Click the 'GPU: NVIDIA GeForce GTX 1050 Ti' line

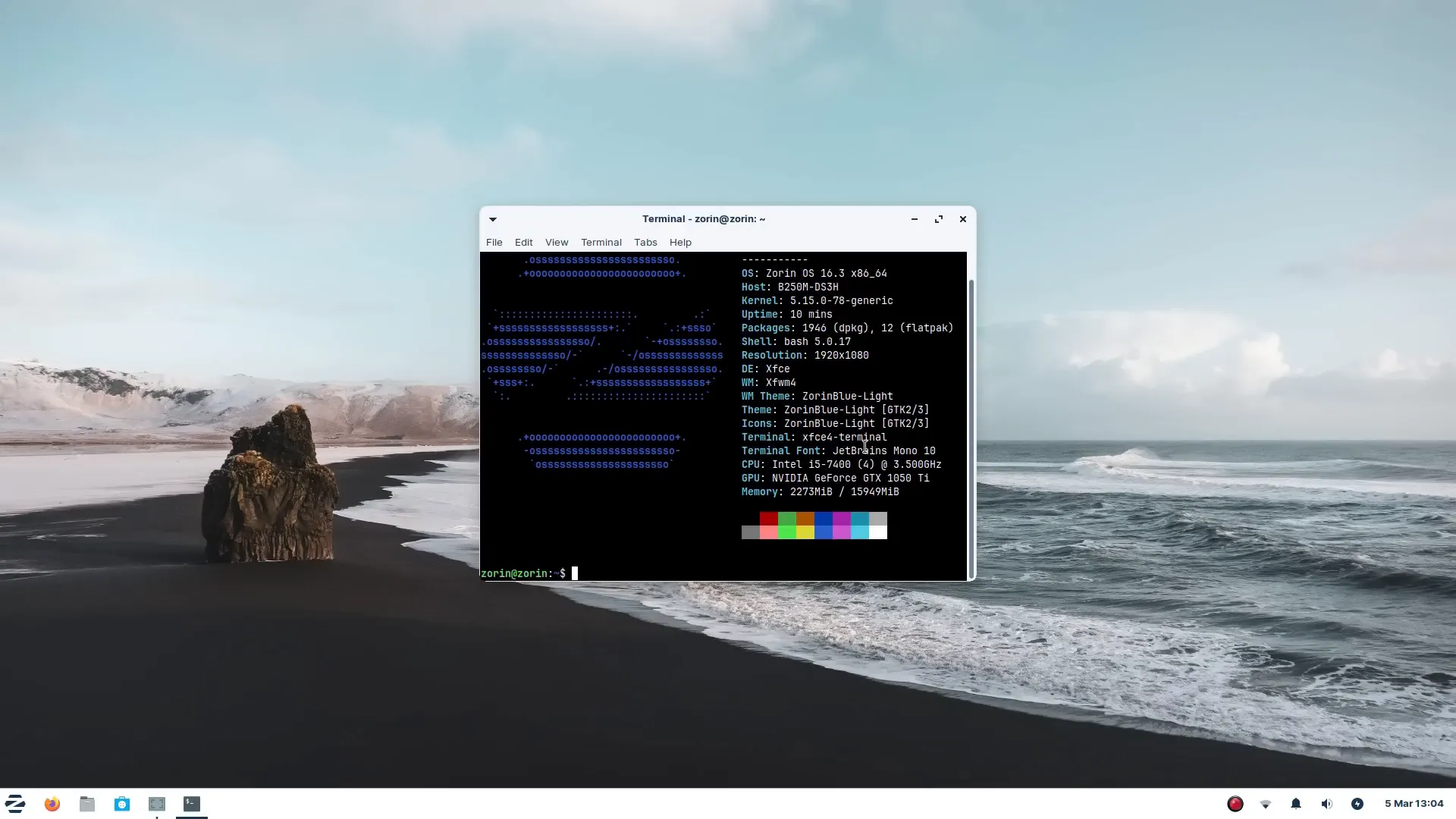click(x=836, y=479)
